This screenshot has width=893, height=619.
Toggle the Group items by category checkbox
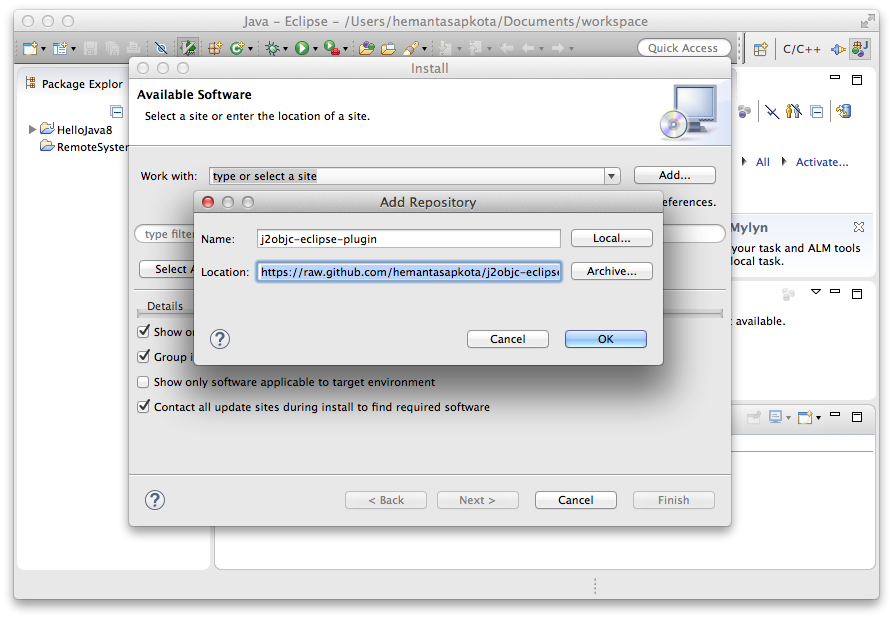[144, 356]
